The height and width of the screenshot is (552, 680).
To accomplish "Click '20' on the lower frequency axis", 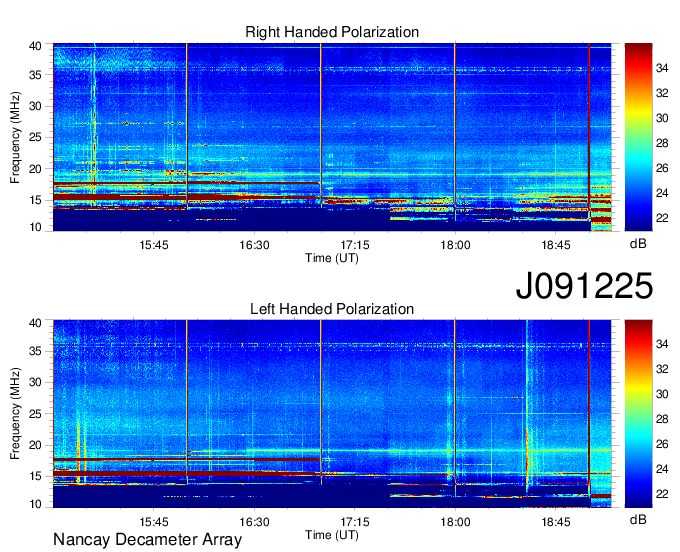I will click(x=35, y=445).
